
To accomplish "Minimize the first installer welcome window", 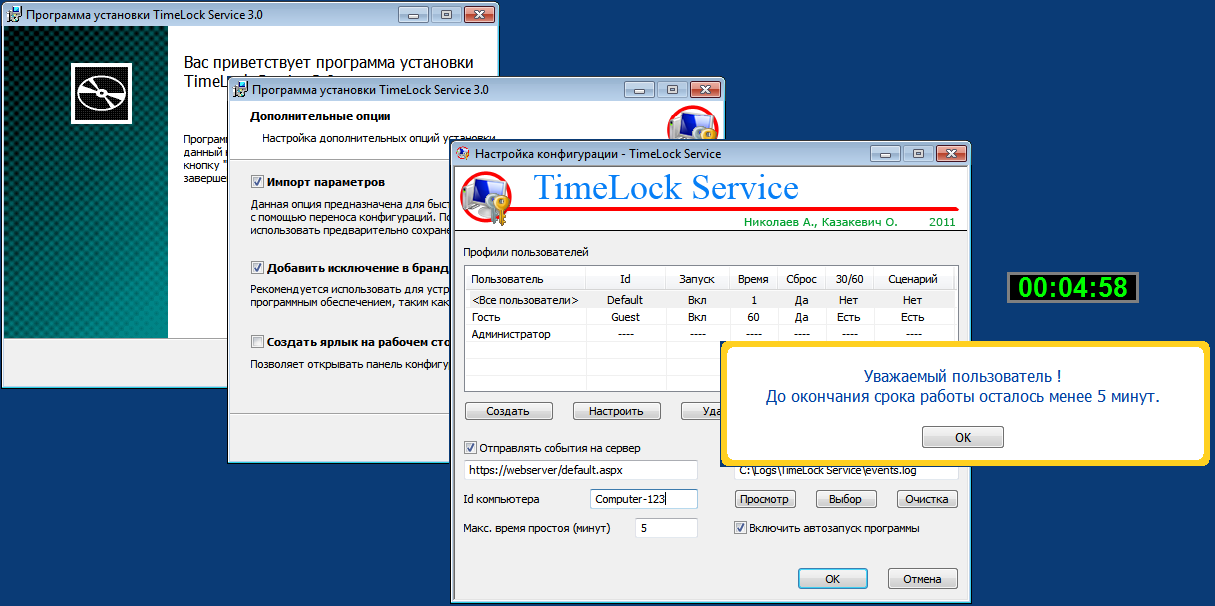I will (413, 15).
